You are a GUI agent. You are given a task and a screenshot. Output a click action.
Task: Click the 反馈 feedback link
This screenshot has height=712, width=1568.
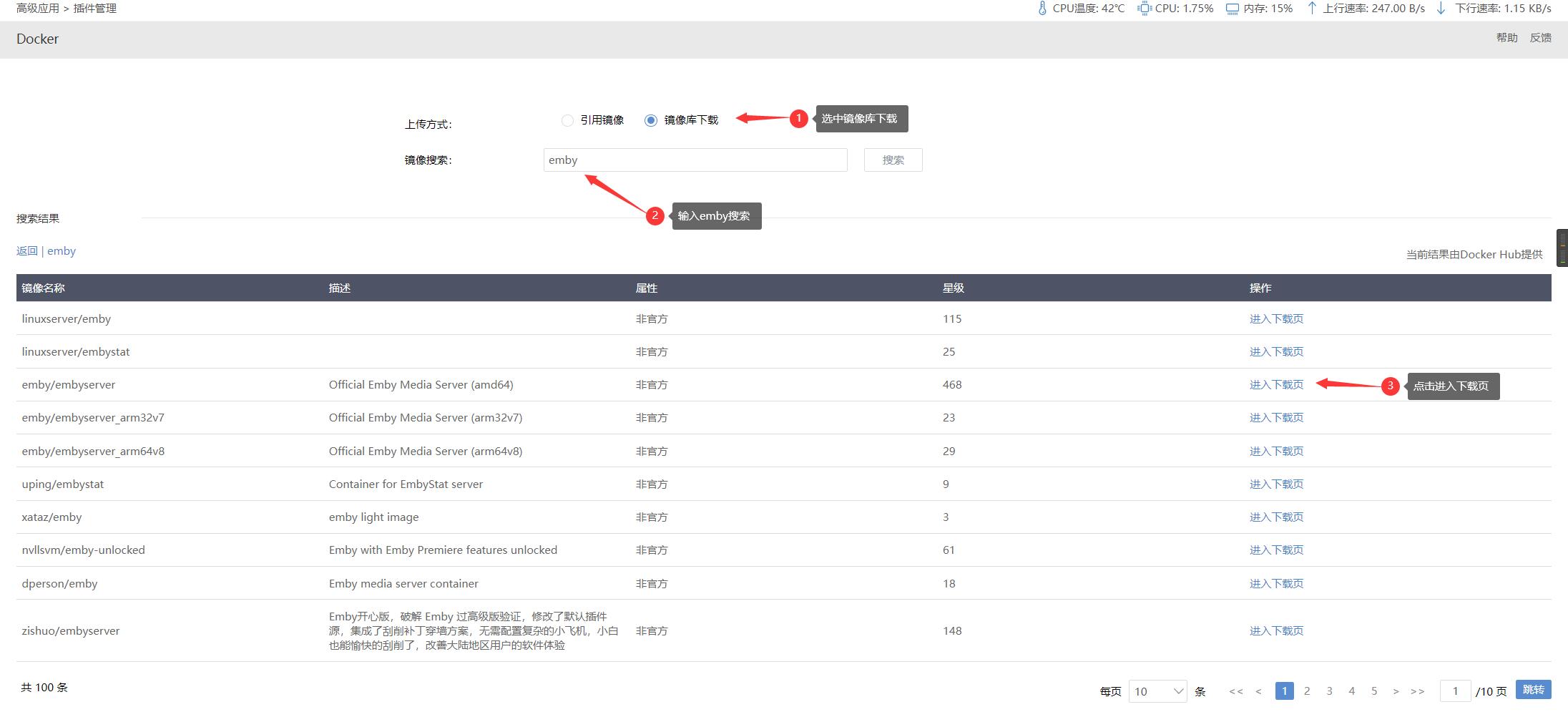(x=1542, y=38)
